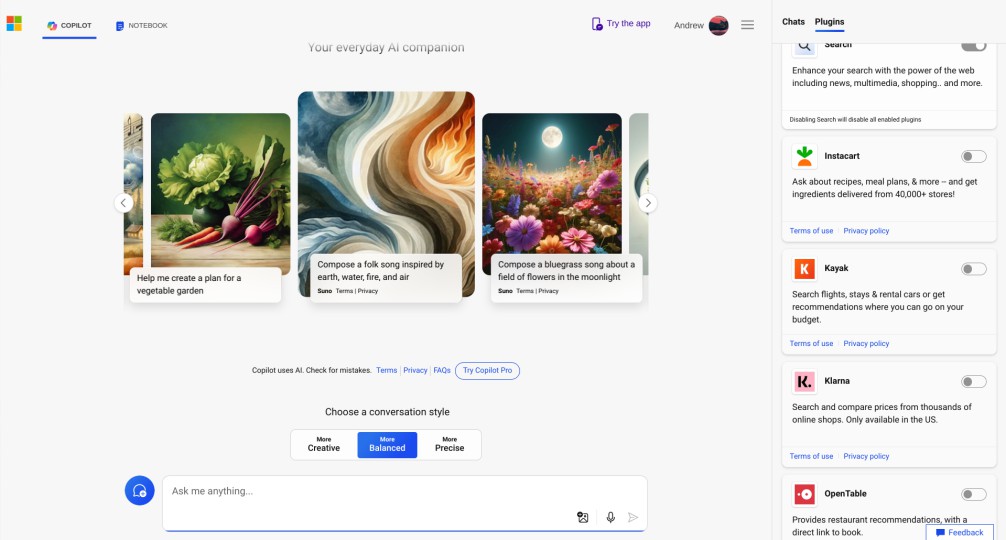Select More Creative conversation style
This screenshot has width=1006, height=540.
324,444
